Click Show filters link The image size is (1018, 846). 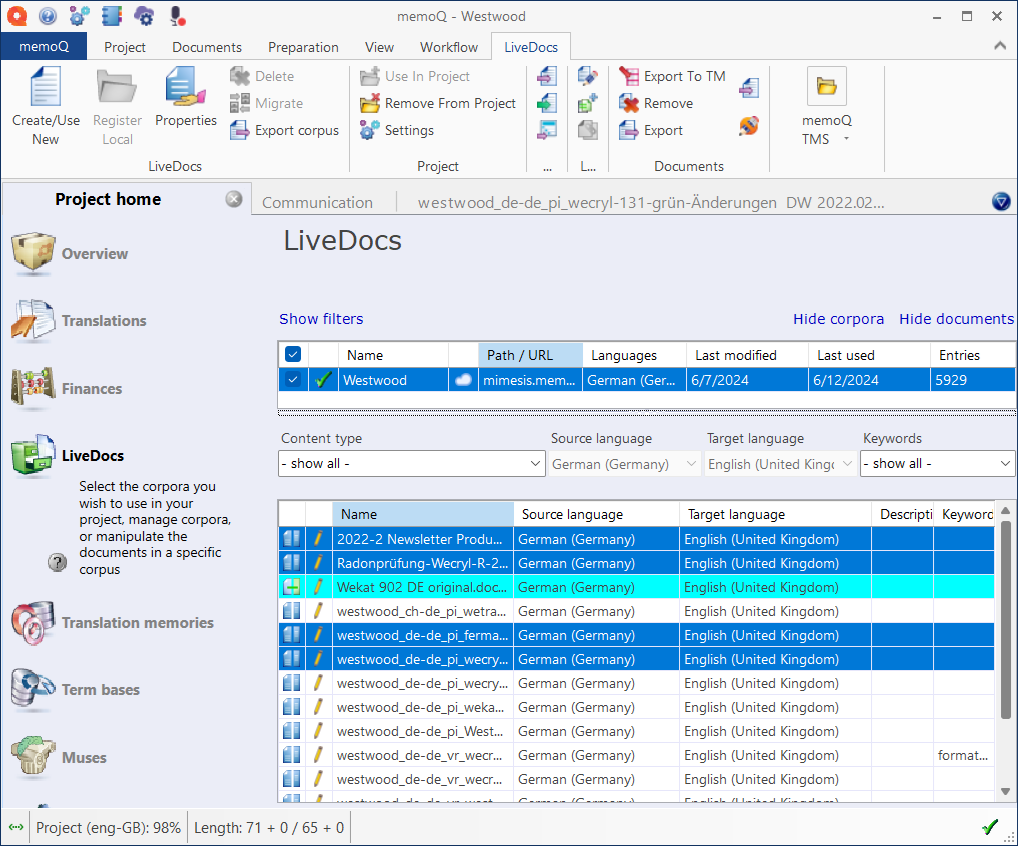click(321, 319)
